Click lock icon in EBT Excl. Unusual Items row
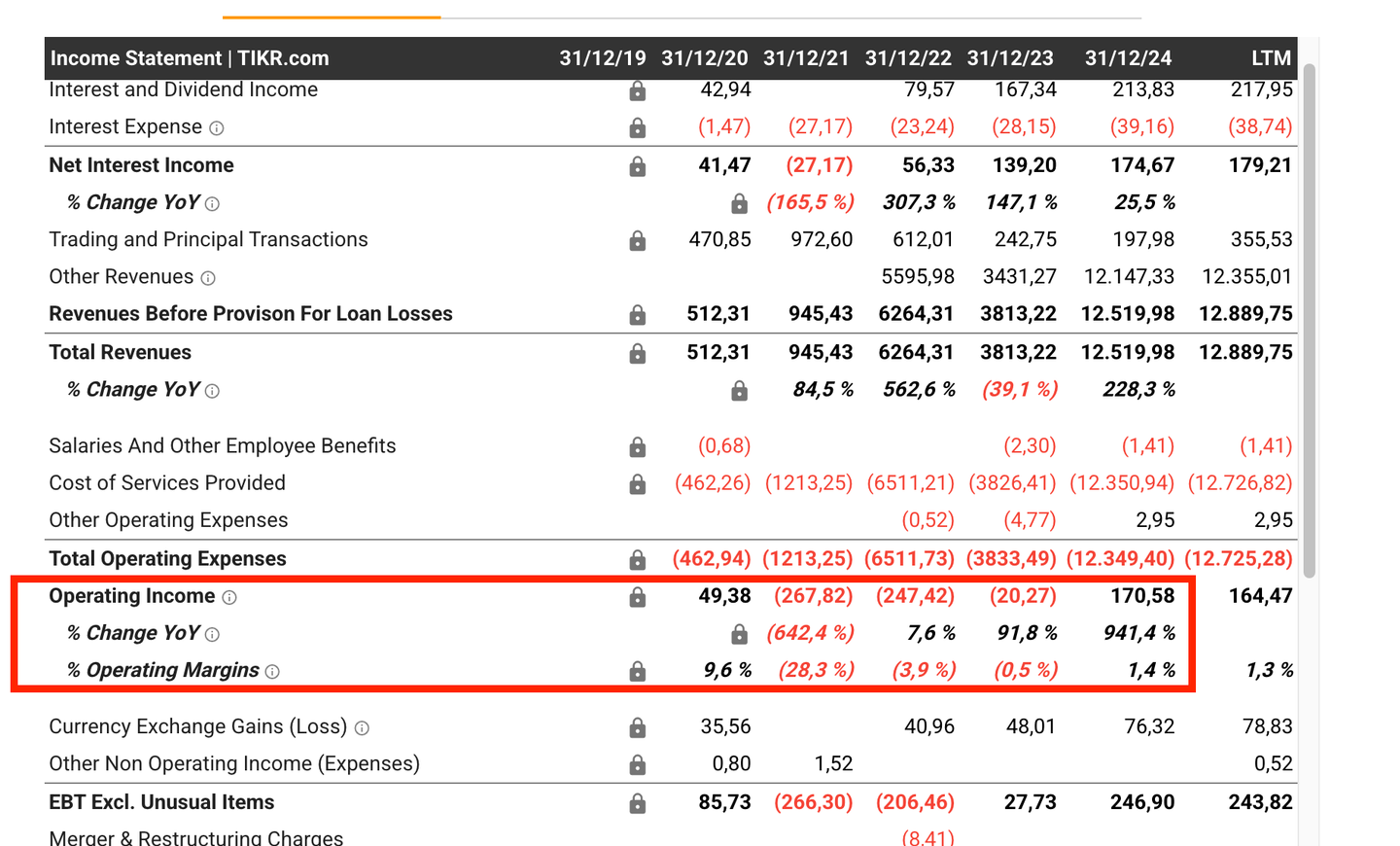 pyautogui.click(x=637, y=803)
